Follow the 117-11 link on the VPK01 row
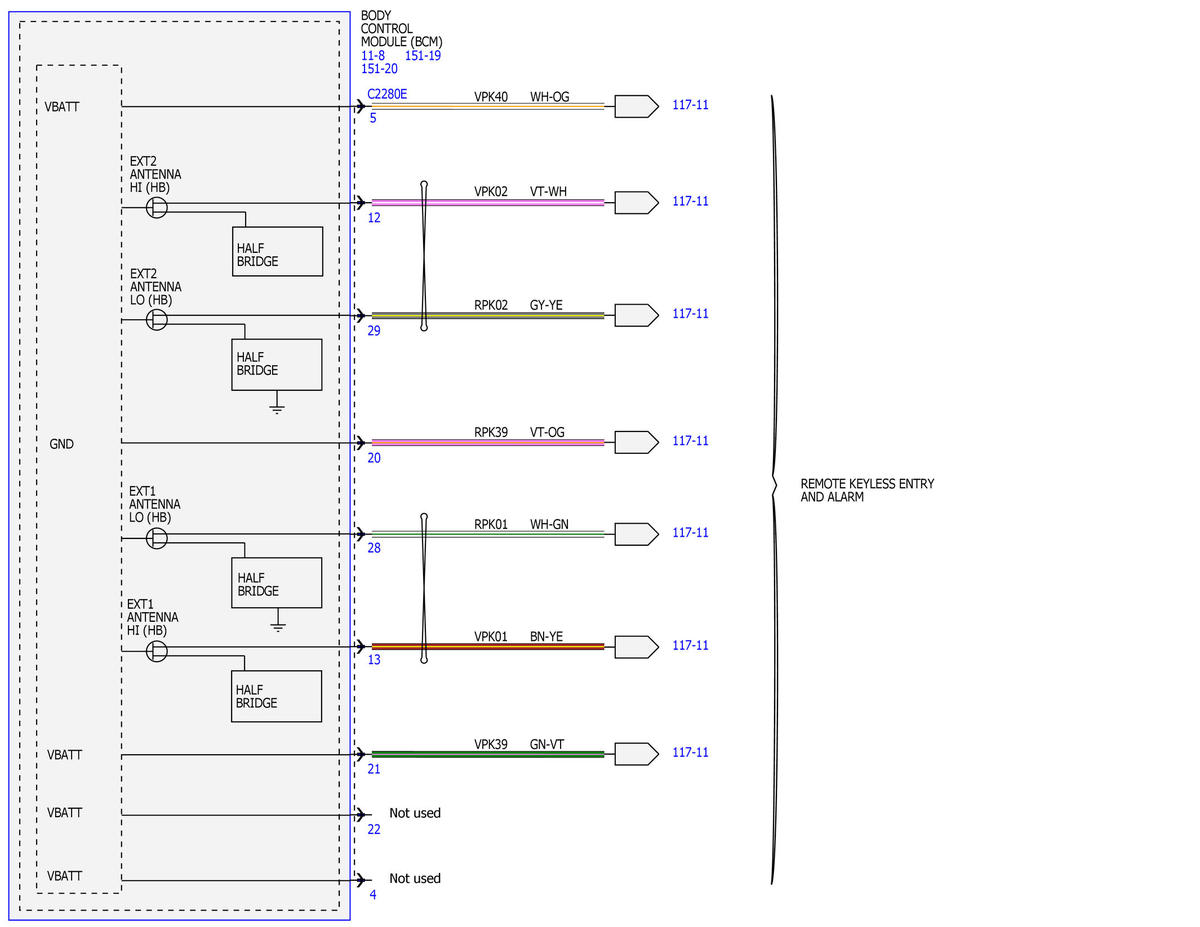The height and width of the screenshot is (927, 1200). click(x=690, y=645)
